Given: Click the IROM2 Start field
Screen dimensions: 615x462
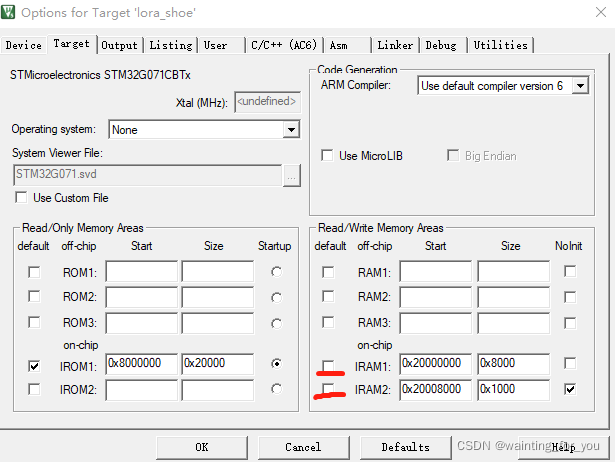Looking at the screenshot, I should pyautogui.click(x=141, y=390).
